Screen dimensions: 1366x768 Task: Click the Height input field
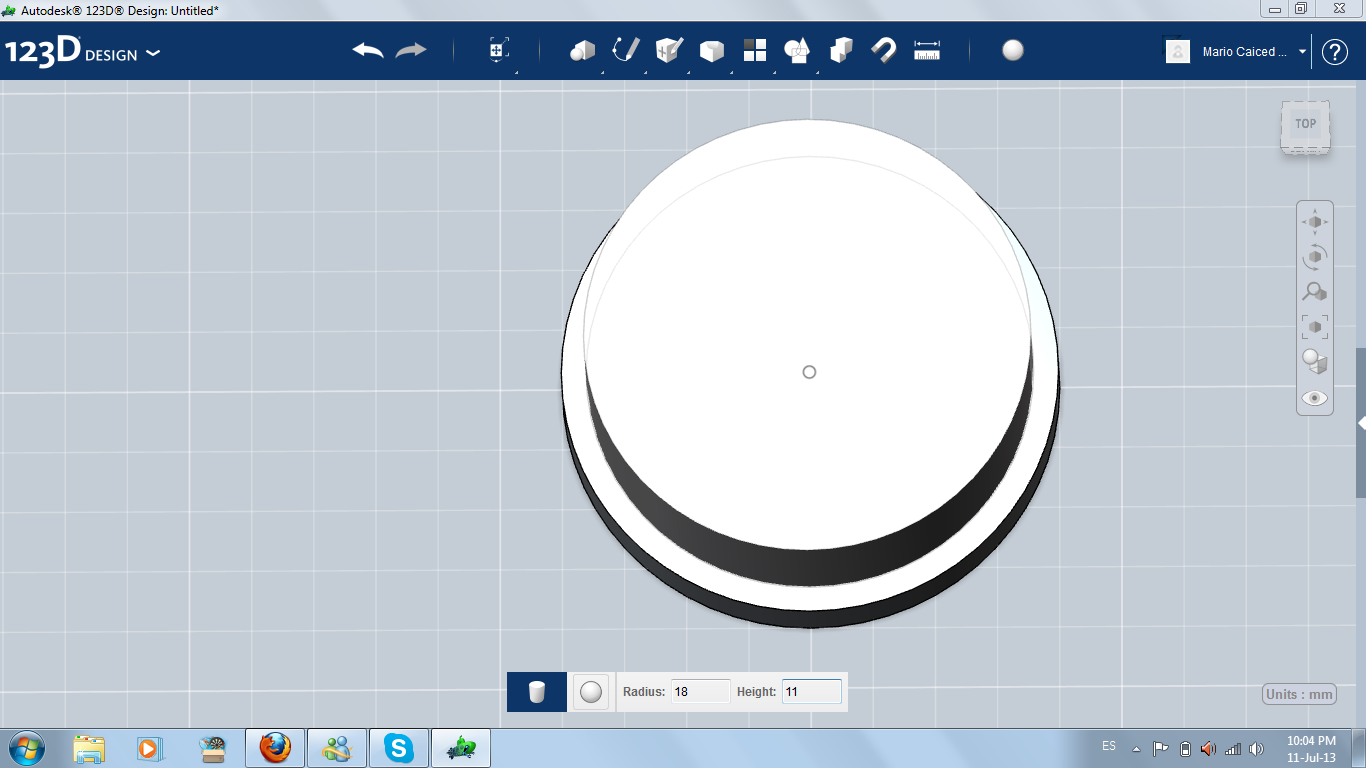point(812,691)
